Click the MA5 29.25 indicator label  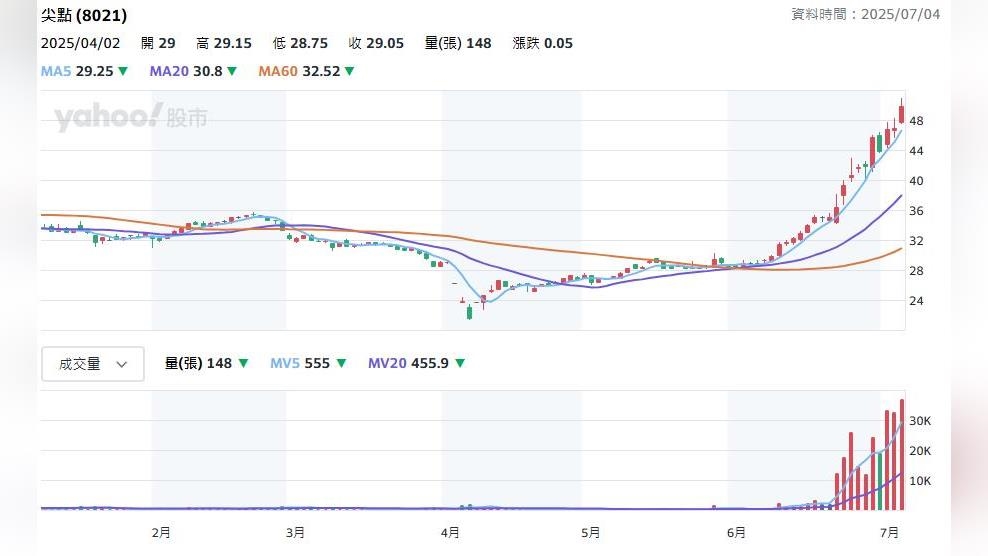[x=77, y=71]
